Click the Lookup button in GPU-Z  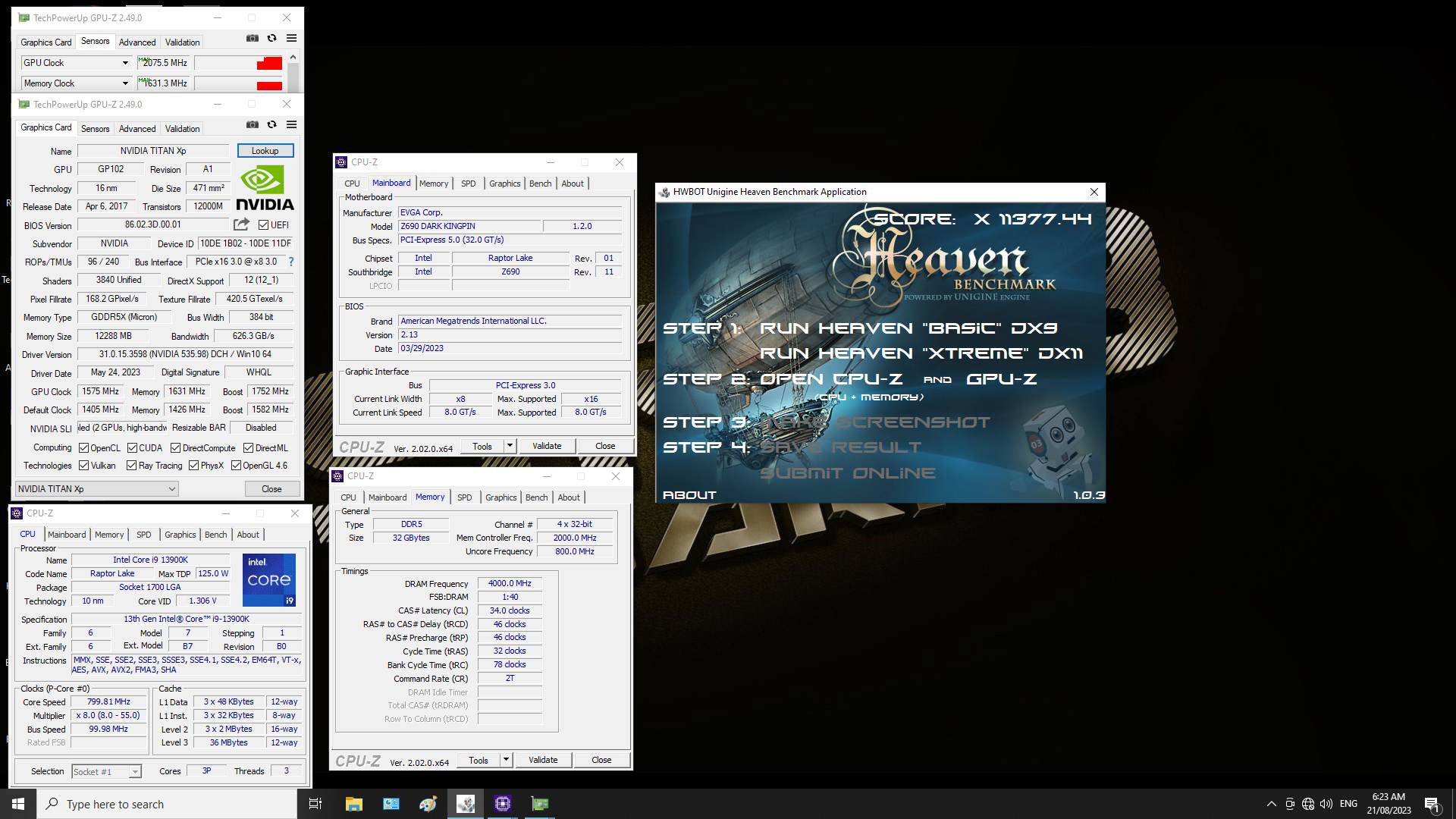coord(265,151)
